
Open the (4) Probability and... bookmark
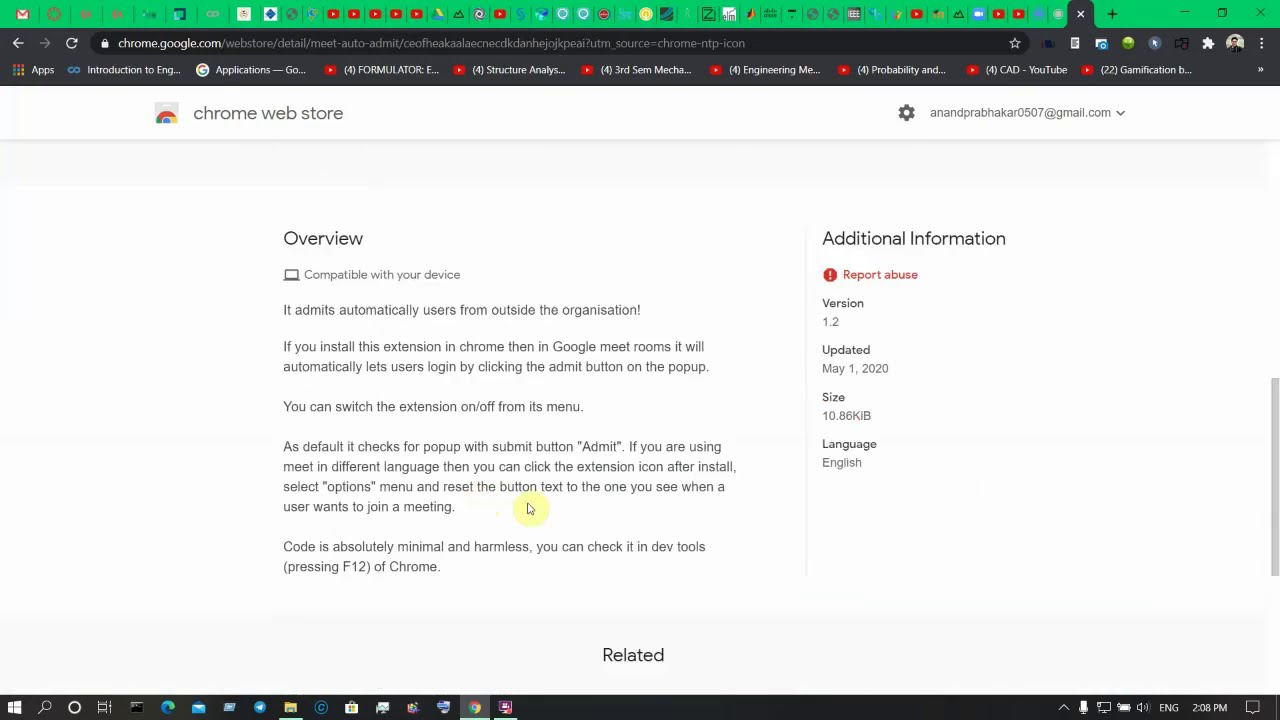(891, 70)
